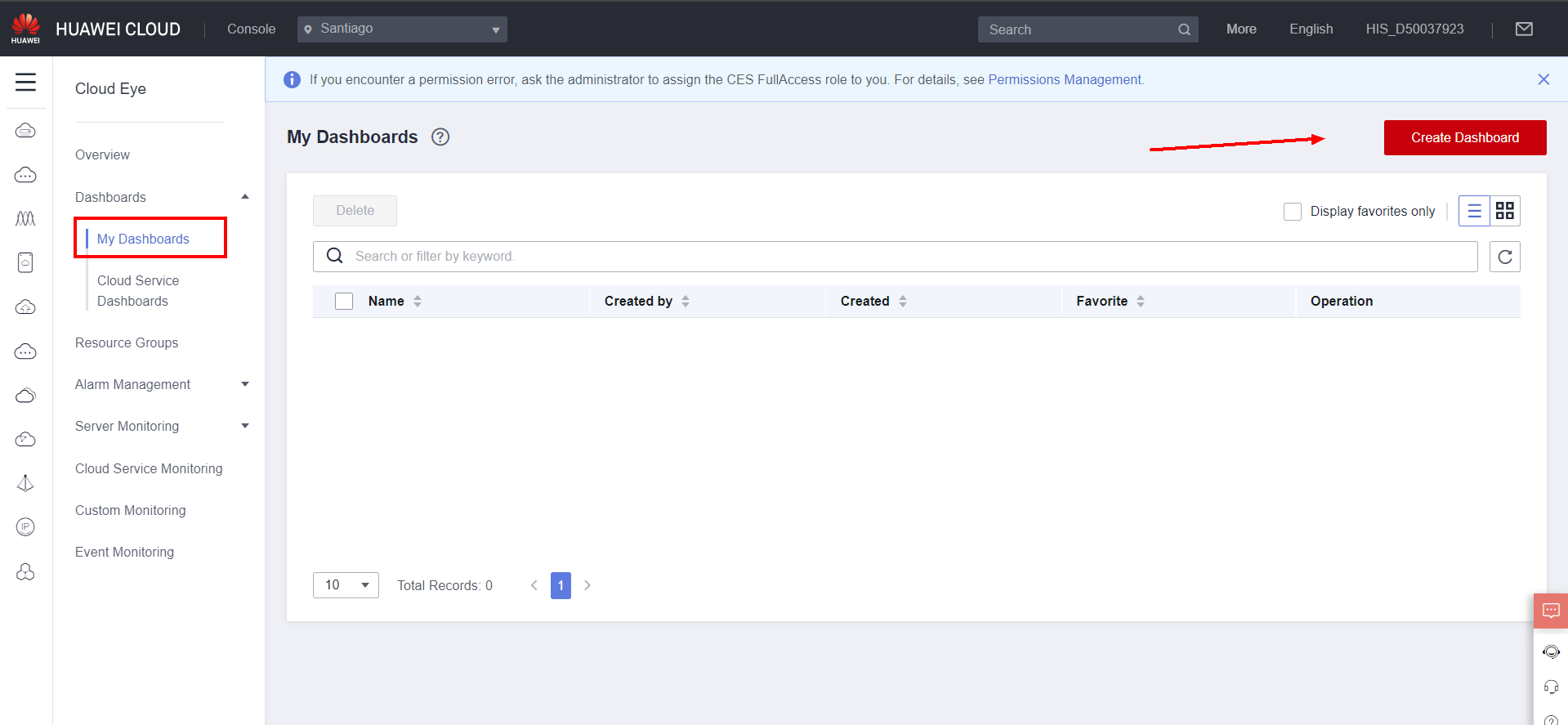Screen dimensions: 1568x725
Task: Open the red feedback chat icon
Action: (x=1550, y=611)
